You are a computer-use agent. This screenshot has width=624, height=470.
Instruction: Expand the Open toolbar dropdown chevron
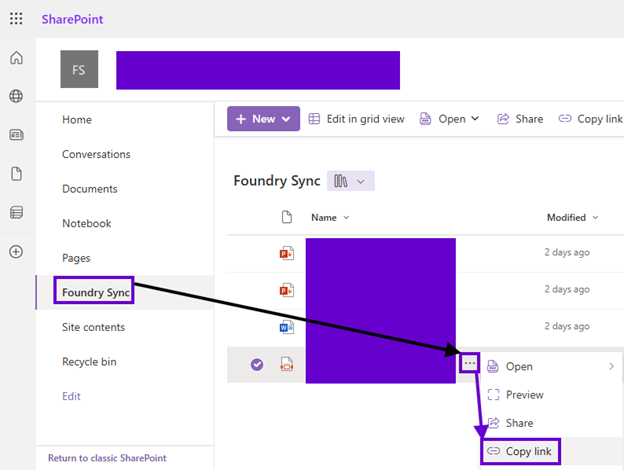click(475, 119)
